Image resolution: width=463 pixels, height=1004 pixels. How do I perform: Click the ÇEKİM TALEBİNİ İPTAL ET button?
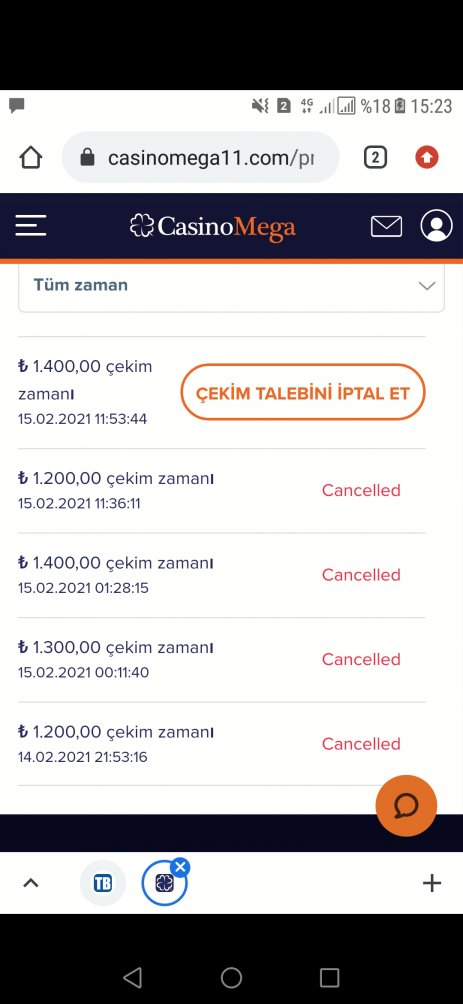[x=303, y=392]
